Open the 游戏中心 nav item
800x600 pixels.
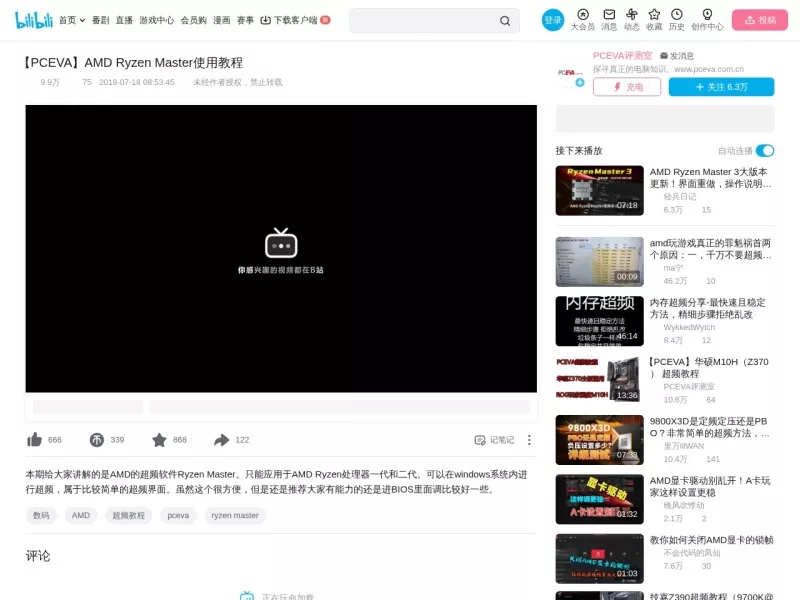(x=157, y=20)
